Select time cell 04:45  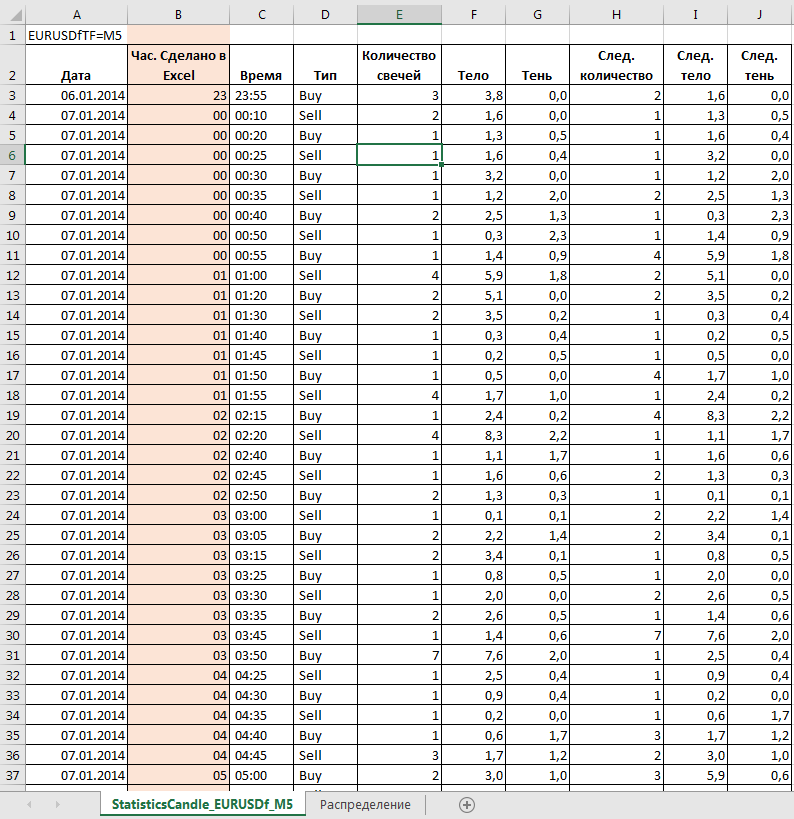(262, 755)
